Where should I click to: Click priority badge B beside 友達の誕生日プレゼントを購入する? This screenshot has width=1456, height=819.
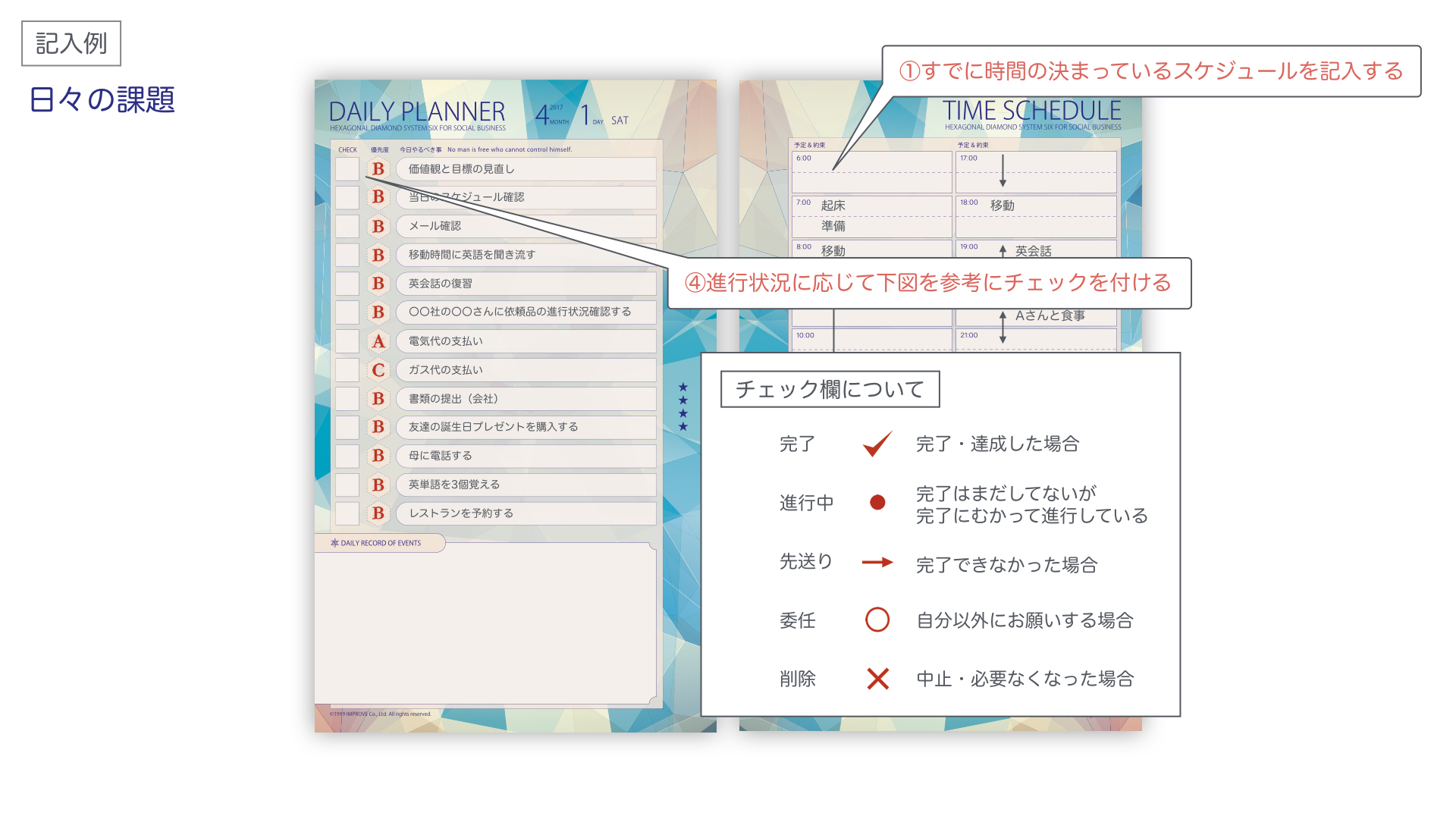tap(378, 427)
